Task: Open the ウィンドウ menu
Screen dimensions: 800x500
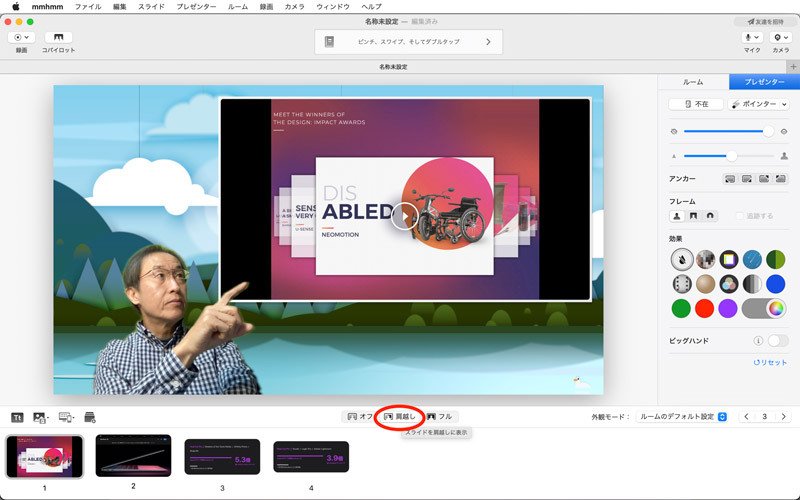Action: [x=333, y=7]
